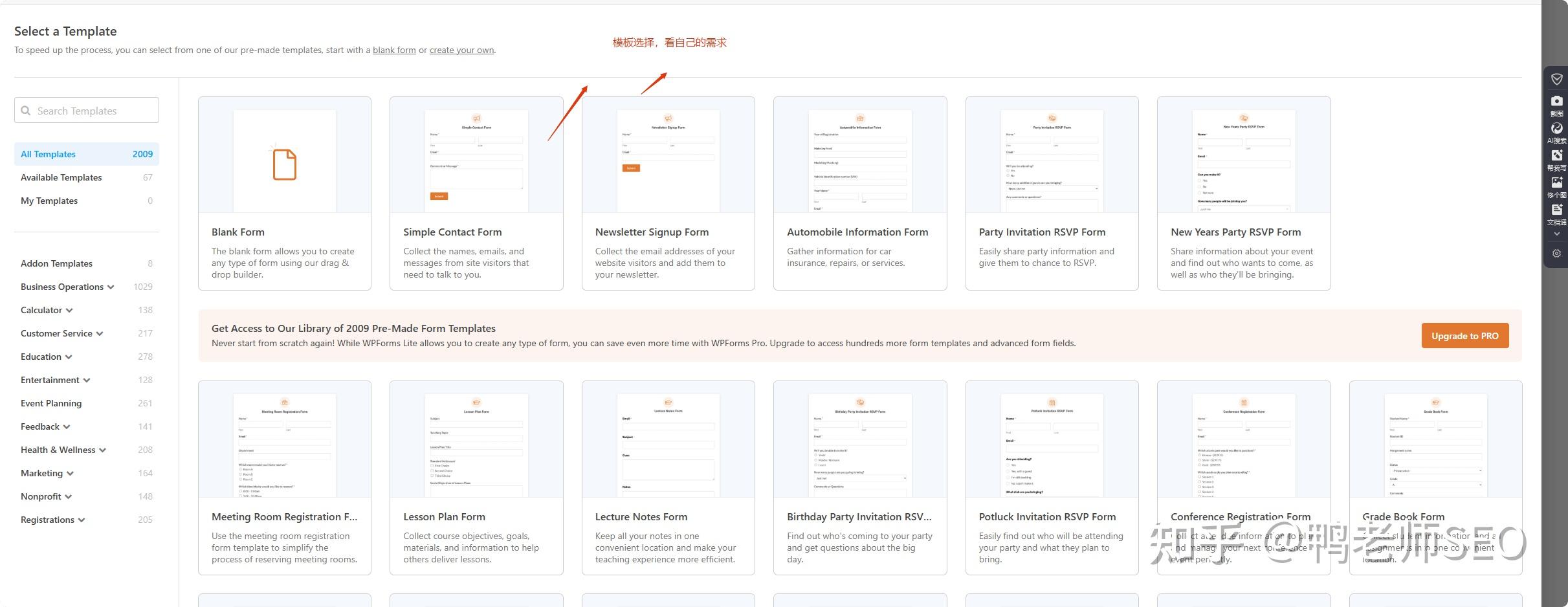Expand the Nonprofit subcategories chevron
Screen dimensions: 1568x607
pos(69,497)
